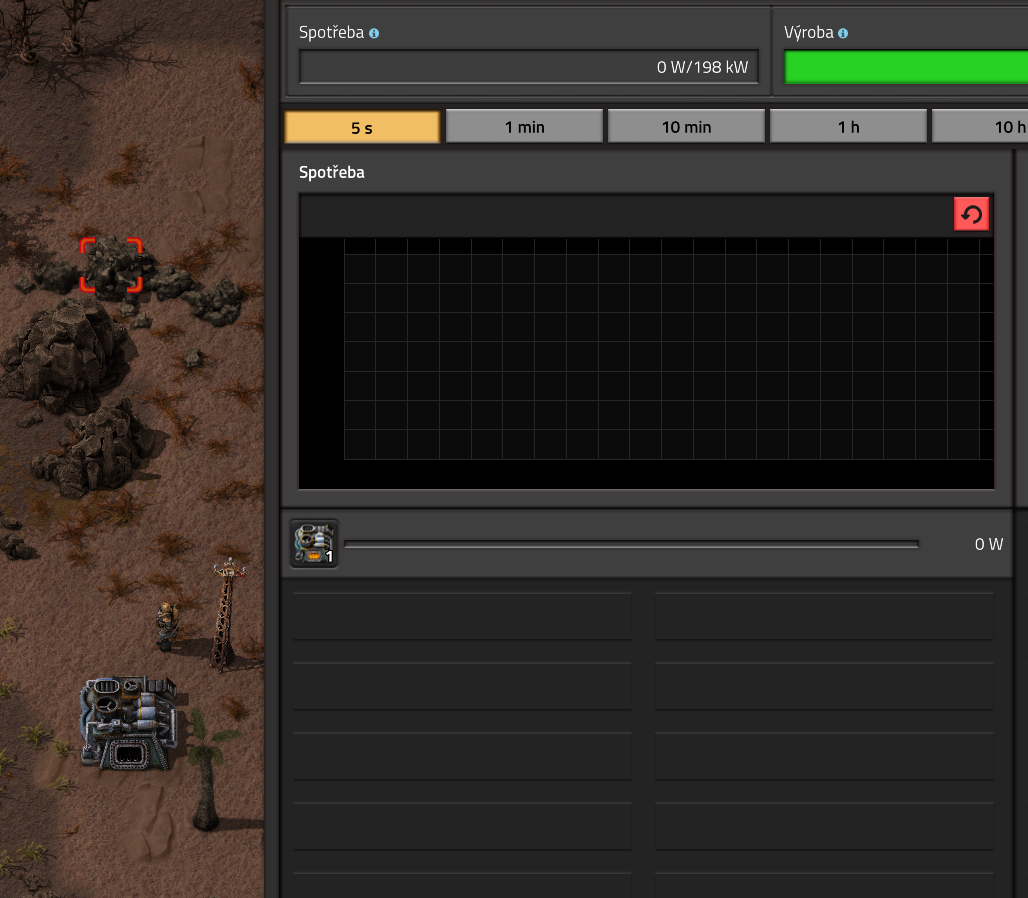The height and width of the screenshot is (898, 1028).
Task: Click the info icon next to top Spotřeba label
Action: tap(374, 33)
